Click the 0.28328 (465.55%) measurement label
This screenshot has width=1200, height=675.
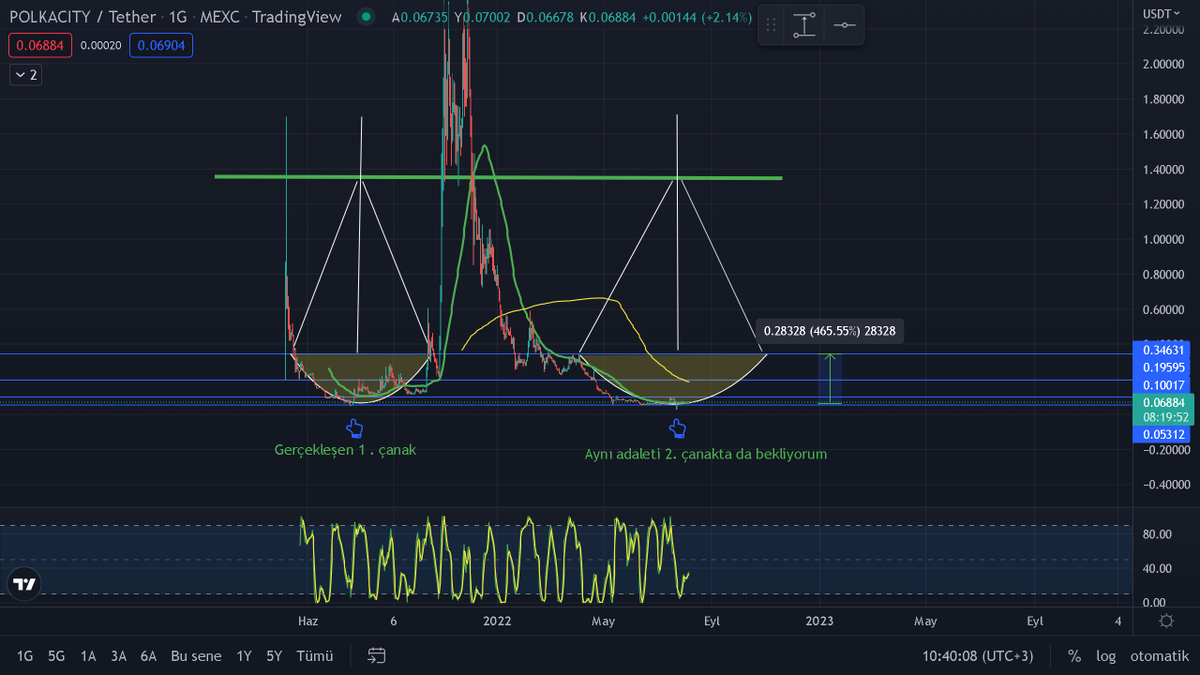829,331
